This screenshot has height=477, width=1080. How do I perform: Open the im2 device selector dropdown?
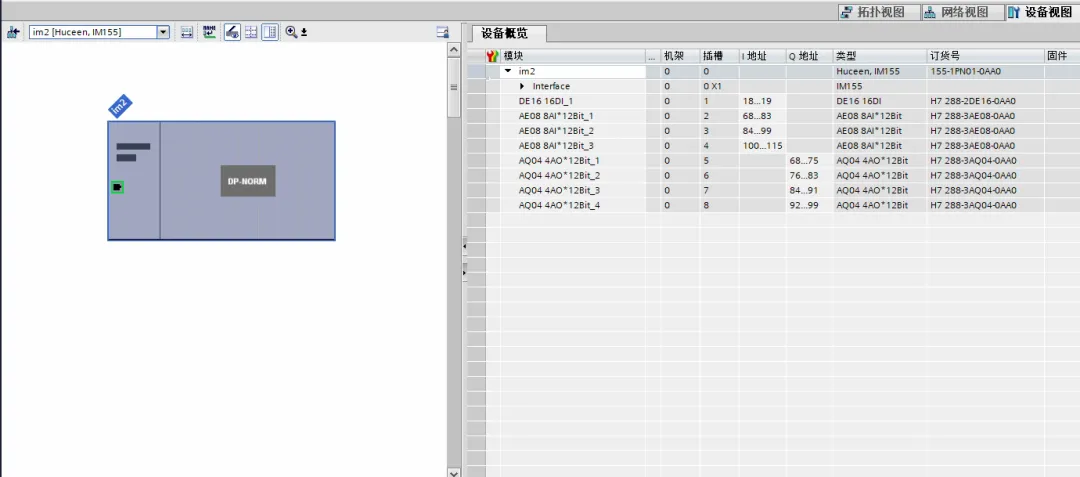click(163, 32)
